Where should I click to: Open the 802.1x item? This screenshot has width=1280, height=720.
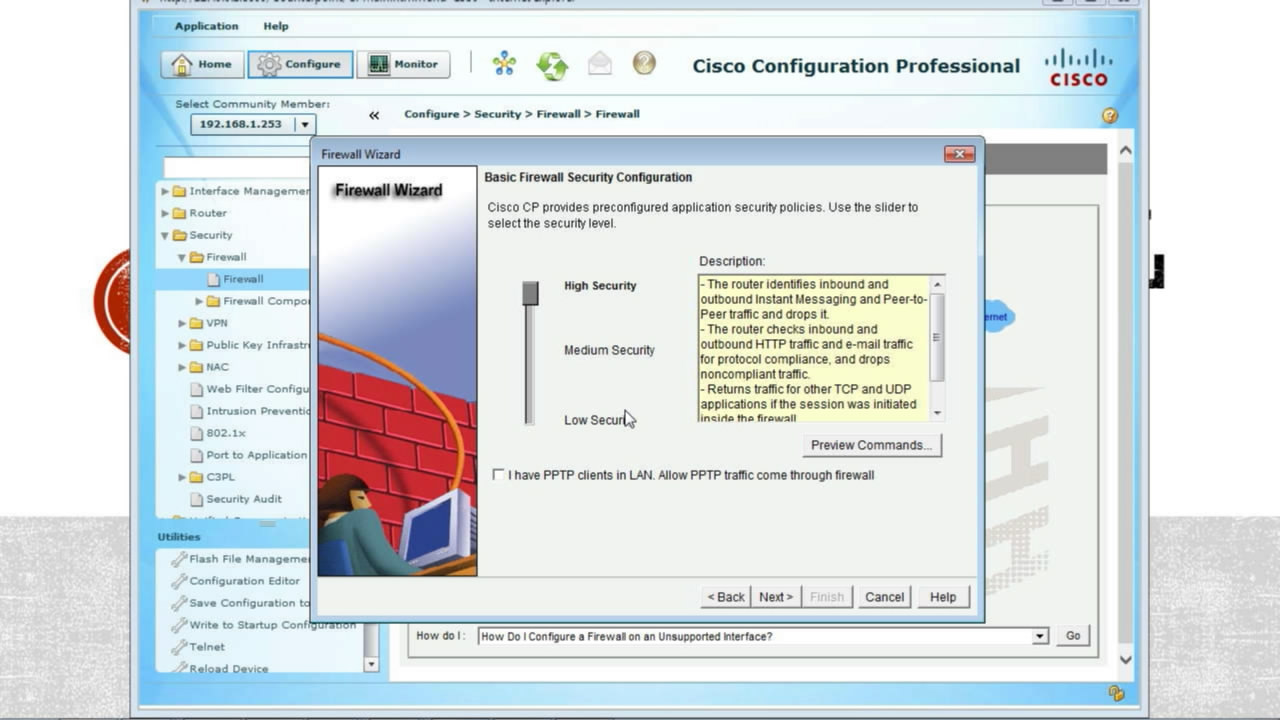pos(218,433)
